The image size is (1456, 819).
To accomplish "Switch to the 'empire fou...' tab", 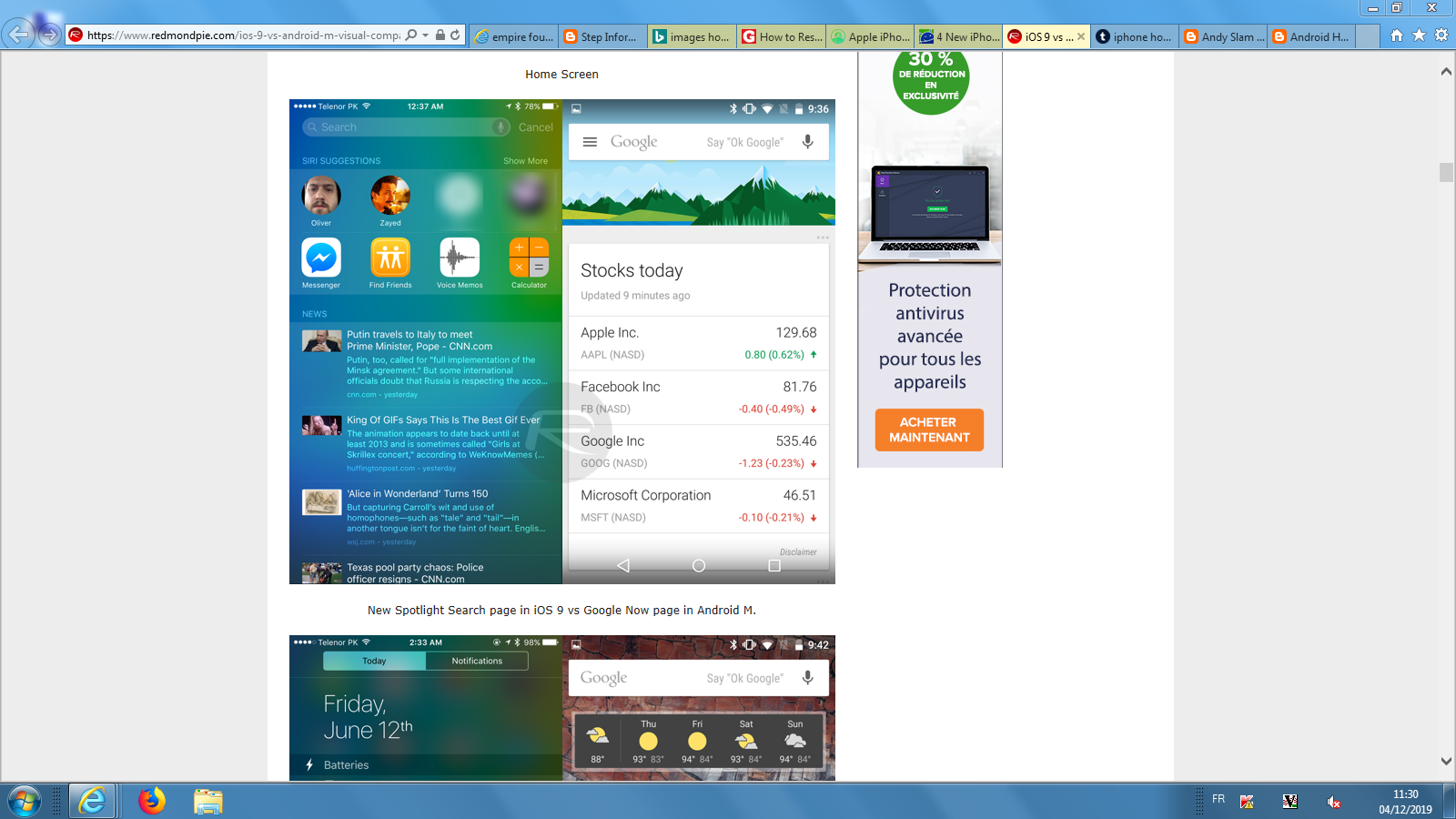I will click(x=514, y=36).
